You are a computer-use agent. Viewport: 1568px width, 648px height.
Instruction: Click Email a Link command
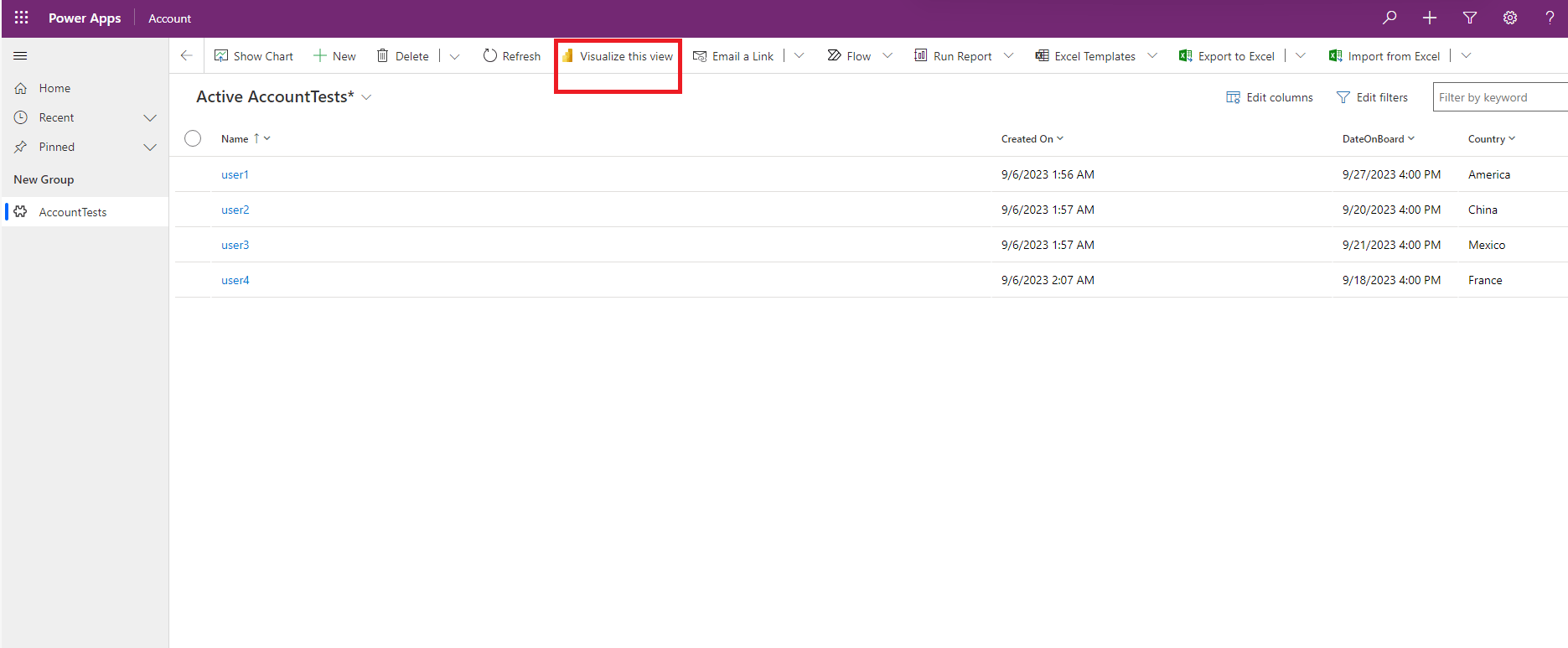coord(733,56)
